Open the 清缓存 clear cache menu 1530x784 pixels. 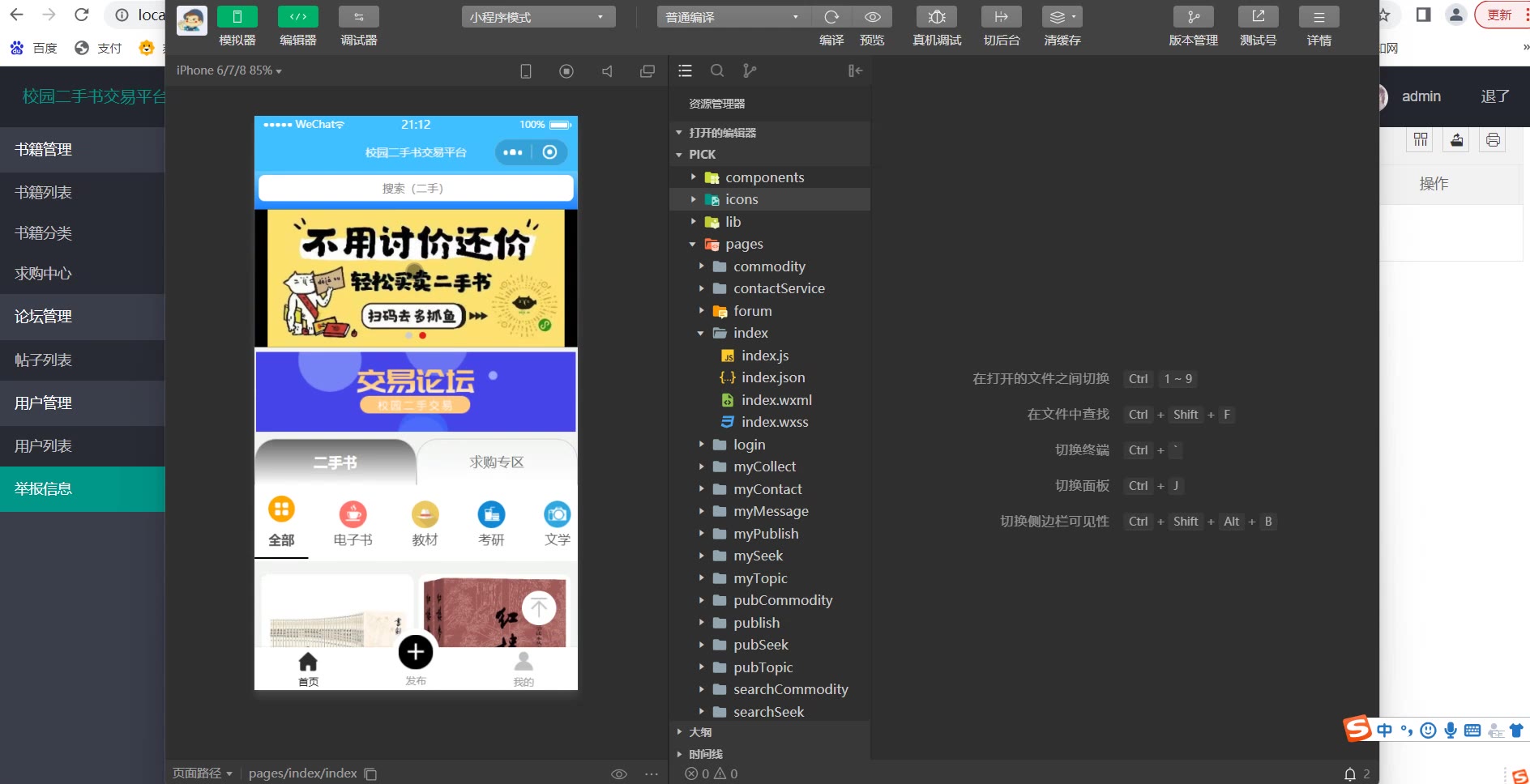click(x=1062, y=17)
